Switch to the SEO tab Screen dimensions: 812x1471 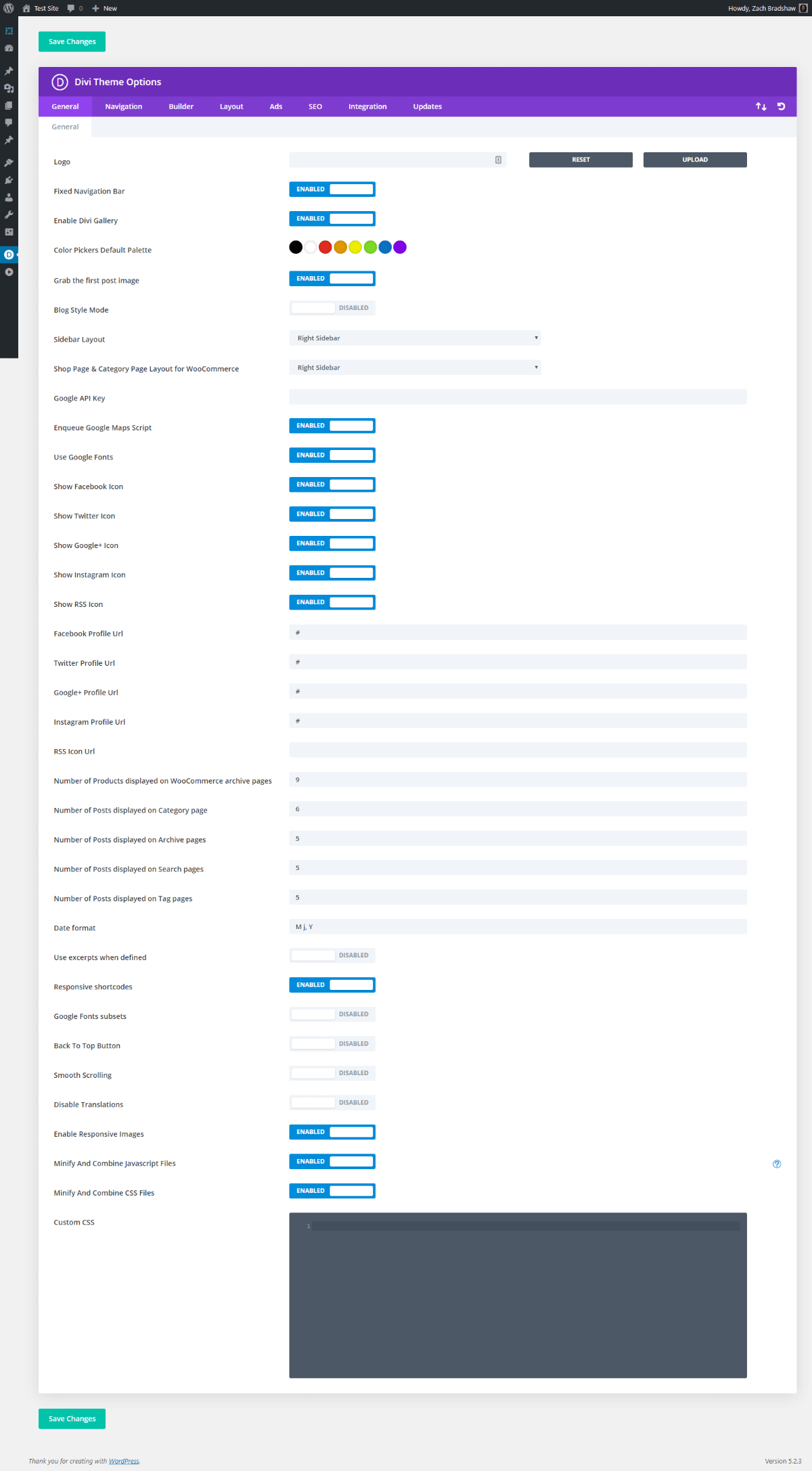click(315, 106)
